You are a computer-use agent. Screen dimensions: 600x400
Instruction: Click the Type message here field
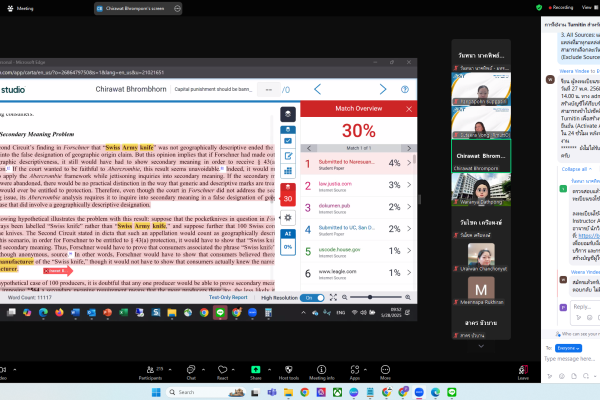pyautogui.click(x=570, y=359)
